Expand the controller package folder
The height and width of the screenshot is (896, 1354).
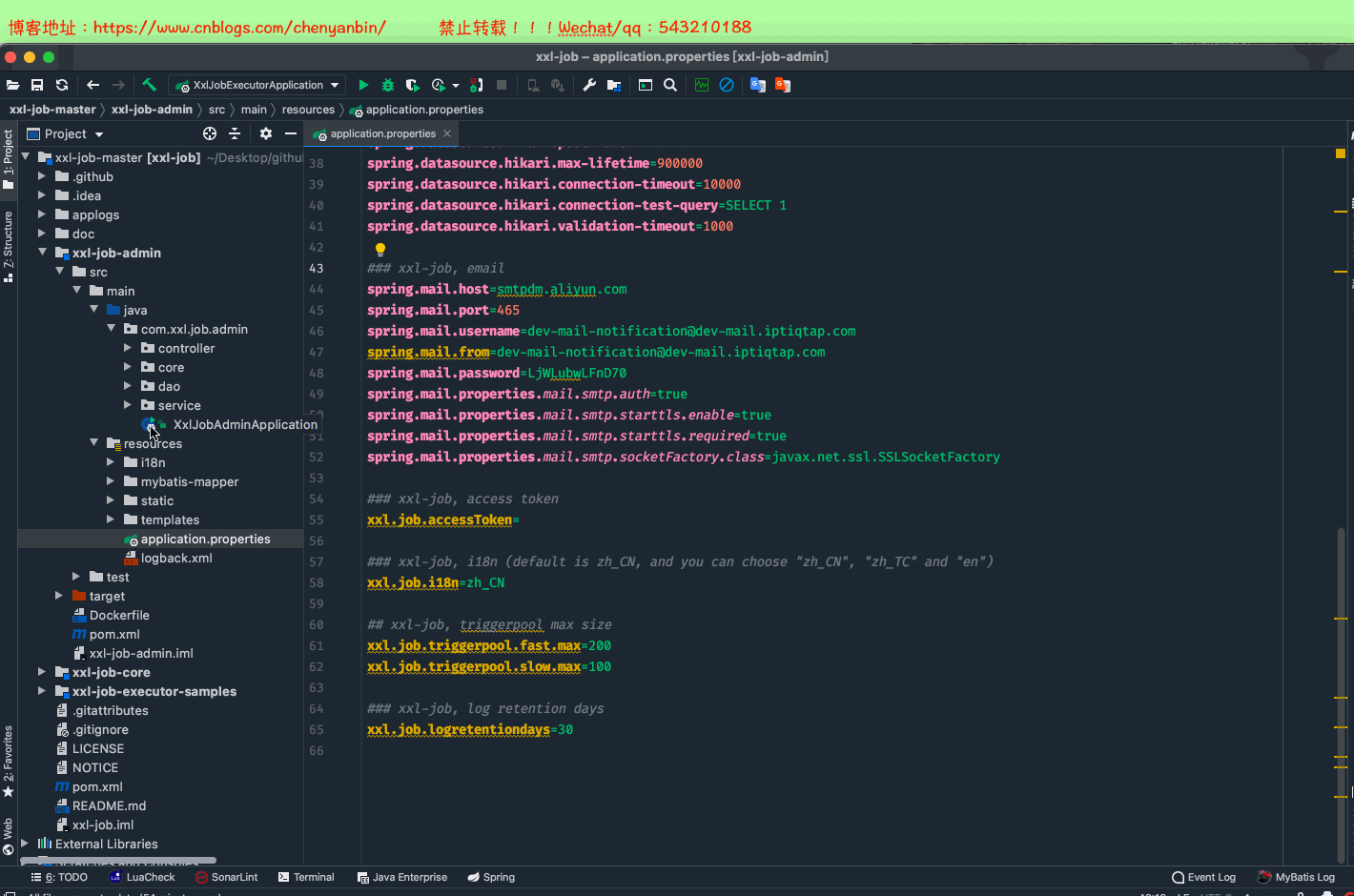click(128, 348)
